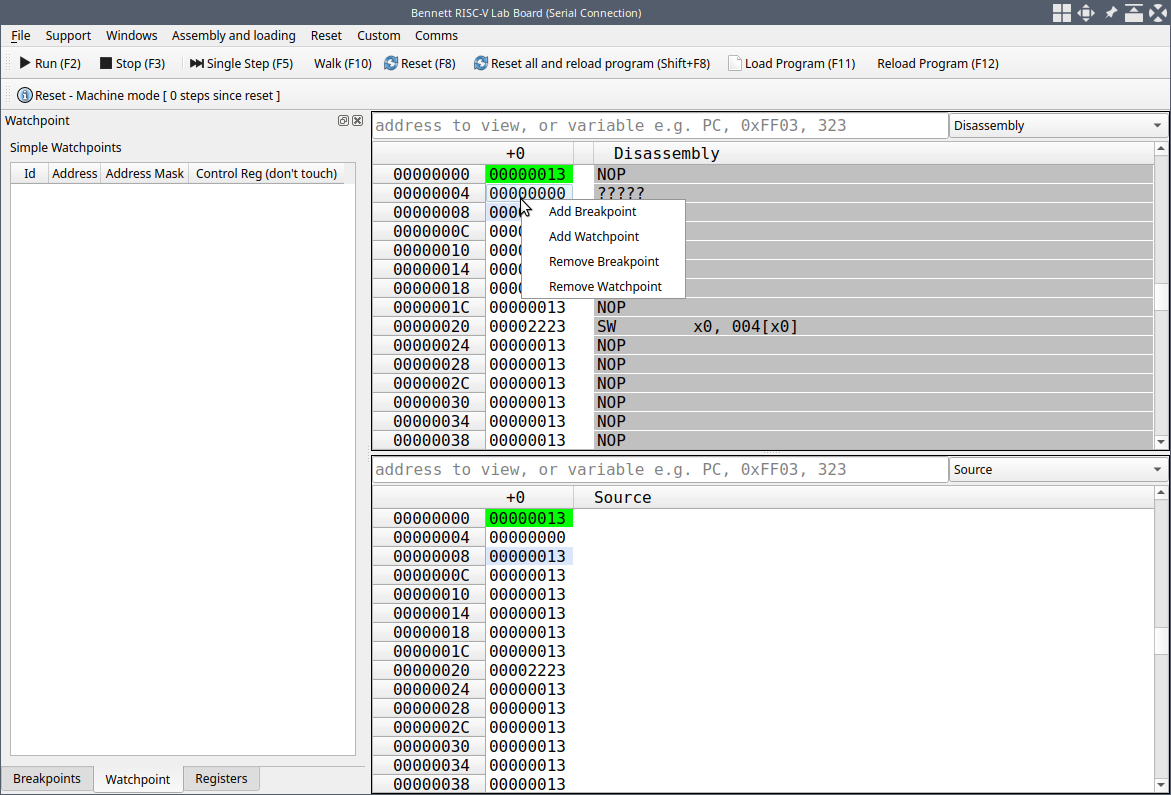Click Reload Program (F12) button
The width and height of the screenshot is (1171, 795).
pos(937,63)
